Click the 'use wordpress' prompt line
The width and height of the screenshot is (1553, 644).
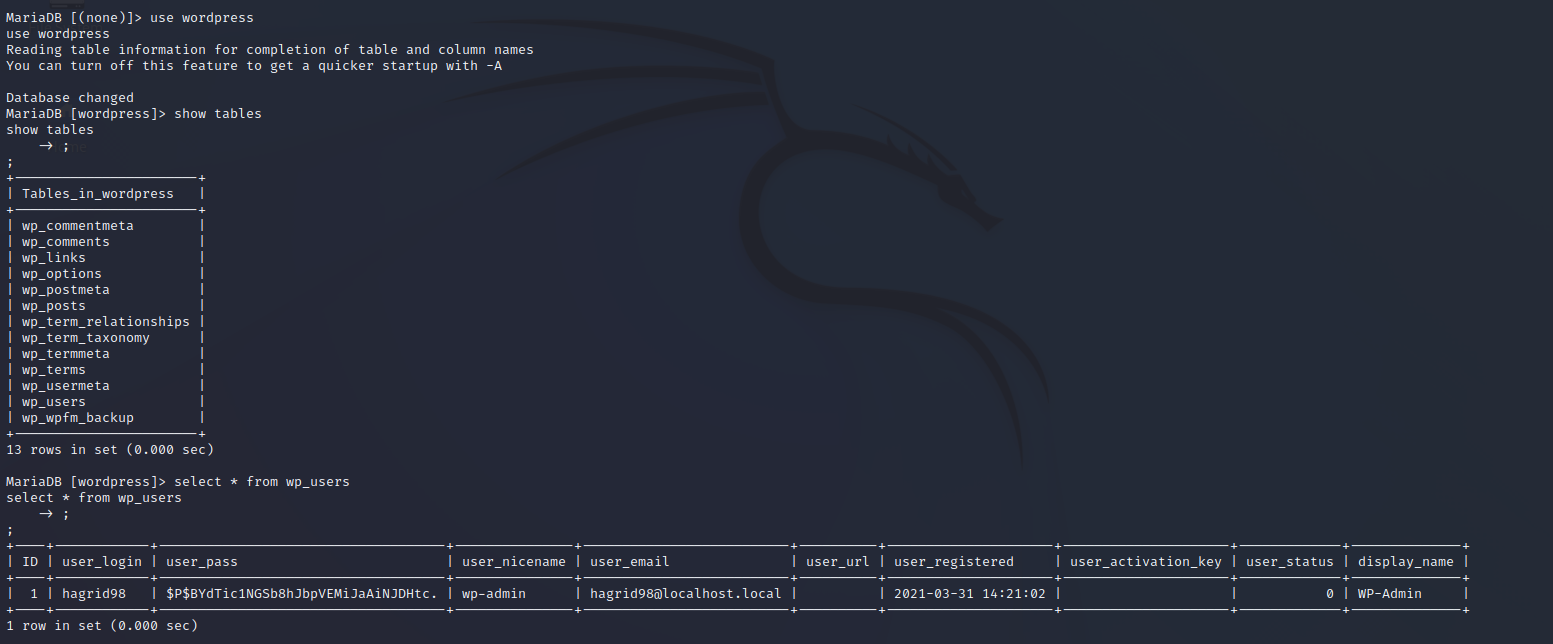[130, 18]
